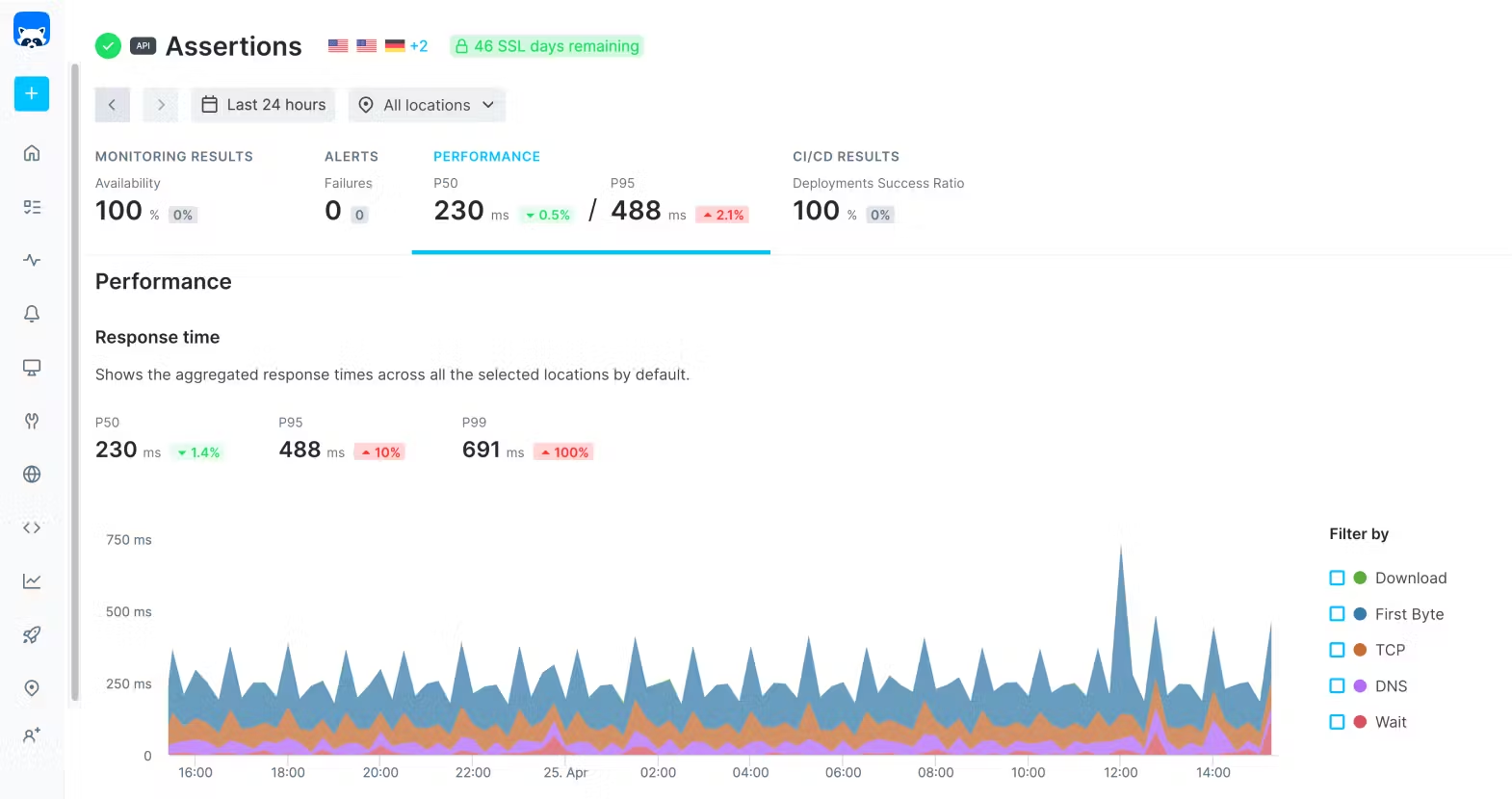Open the rocket deployments icon
Viewport: 1512px width, 799px height.
click(32, 634)
